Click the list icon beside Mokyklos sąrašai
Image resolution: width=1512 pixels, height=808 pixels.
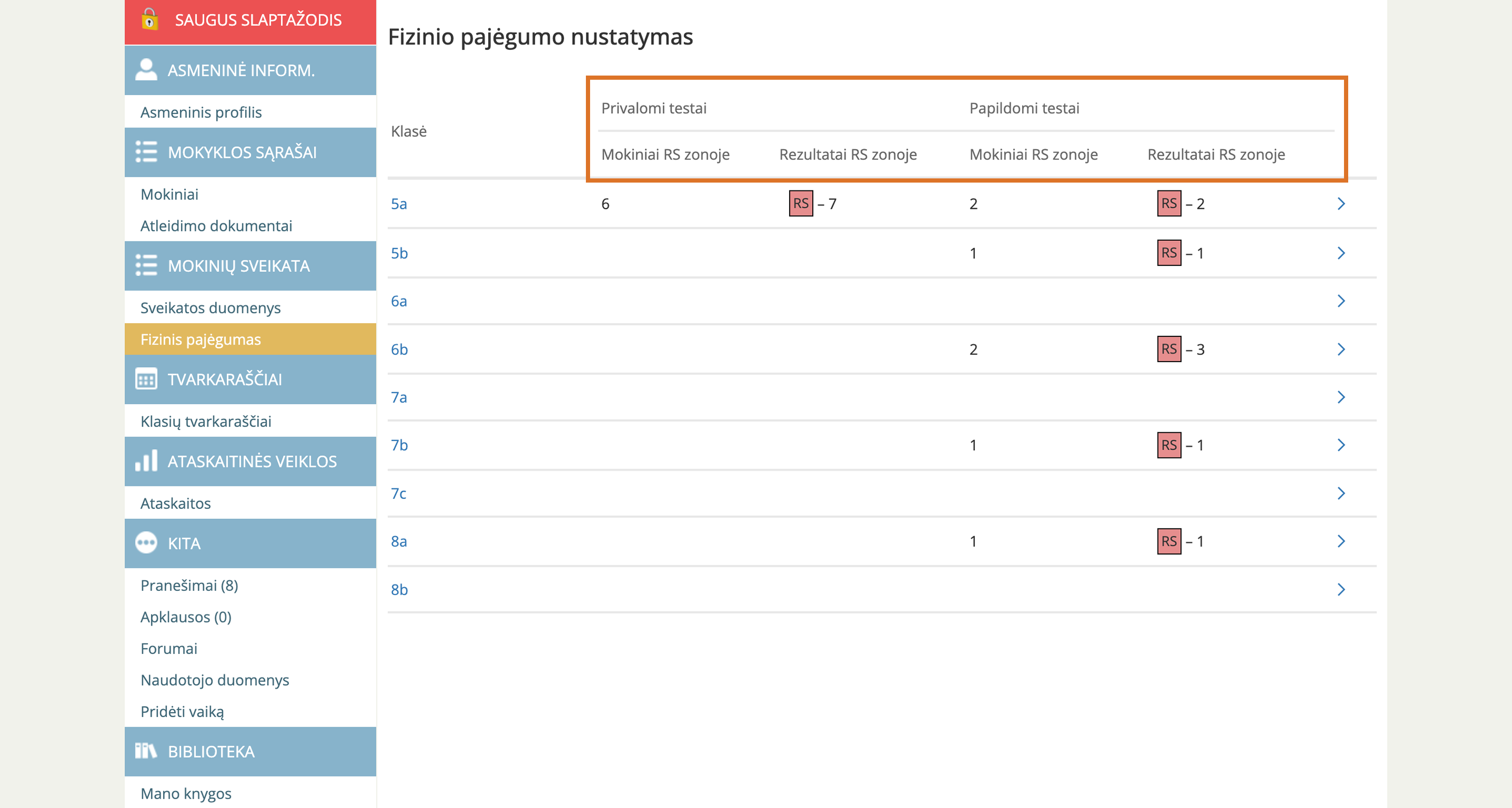click(146, 152)
